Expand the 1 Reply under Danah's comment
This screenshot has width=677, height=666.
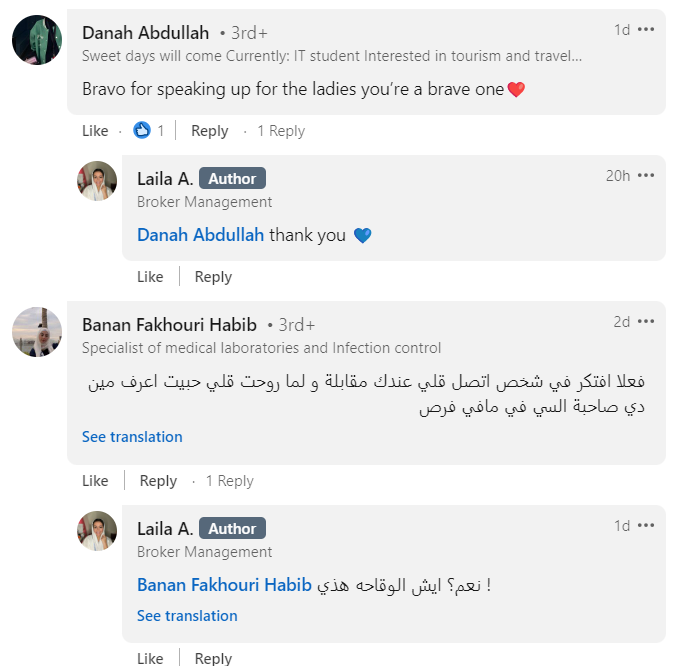point(281,131)
